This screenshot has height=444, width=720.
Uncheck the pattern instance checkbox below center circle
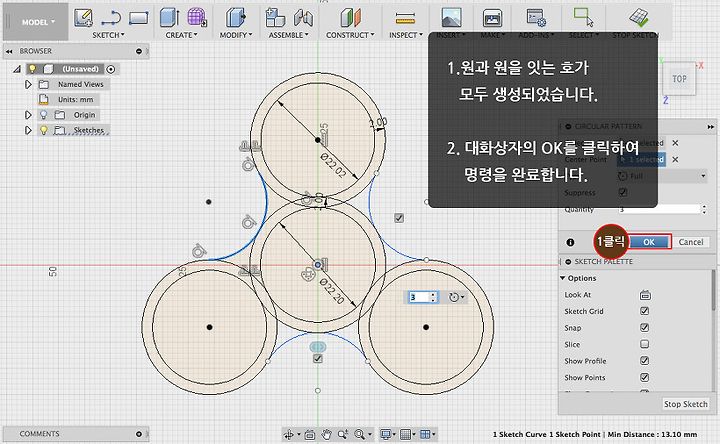[318, 359]
